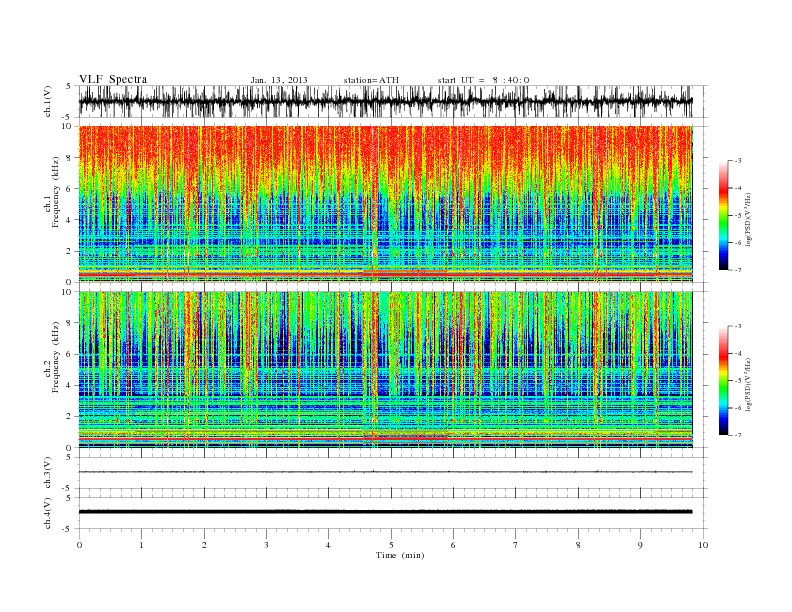Click the "ch.3(V)" axis label
The width and height of the screenshot is (792, 612).
pyautogui.click(x=48, y=473)
